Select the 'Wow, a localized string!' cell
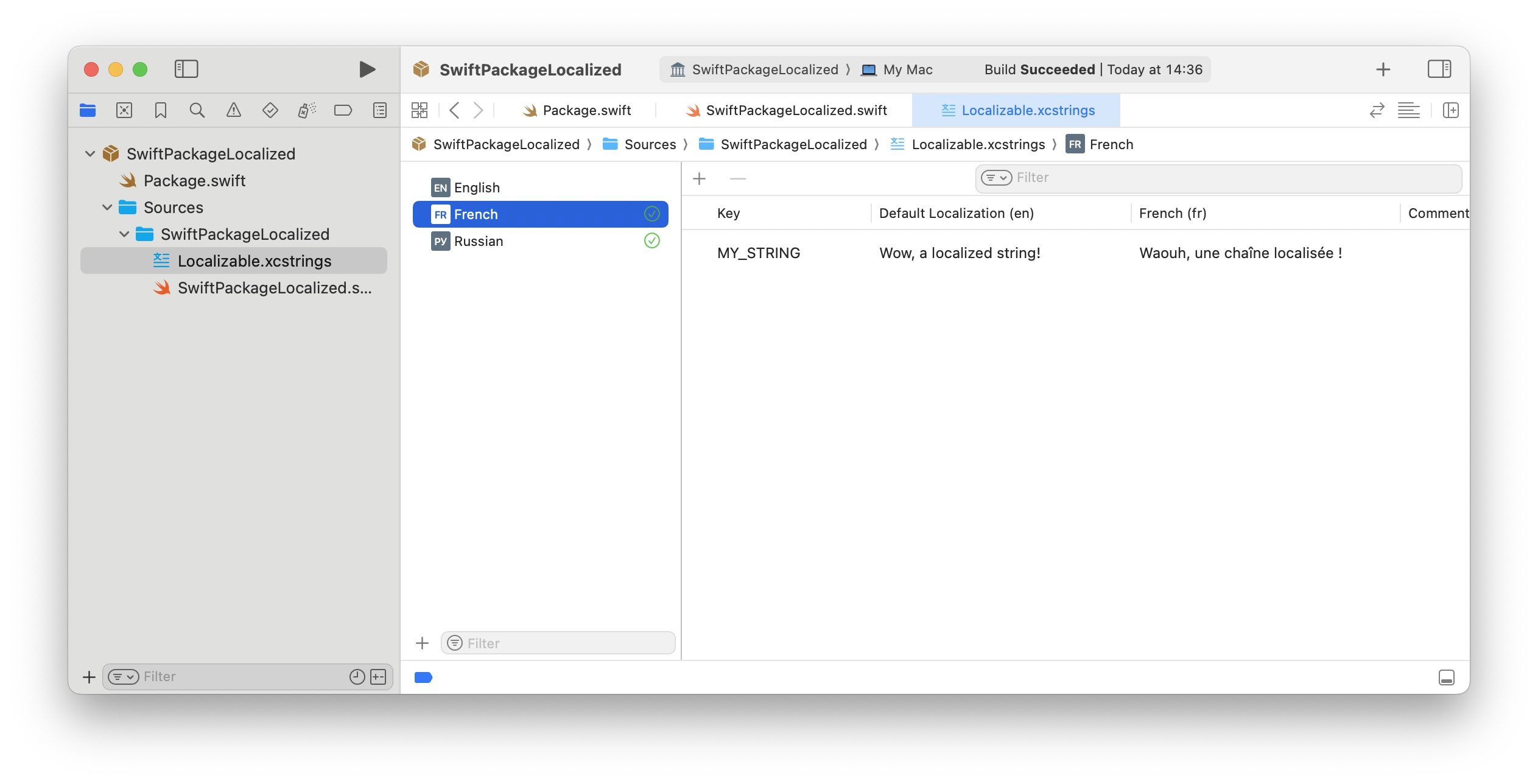 coord(960,253)
